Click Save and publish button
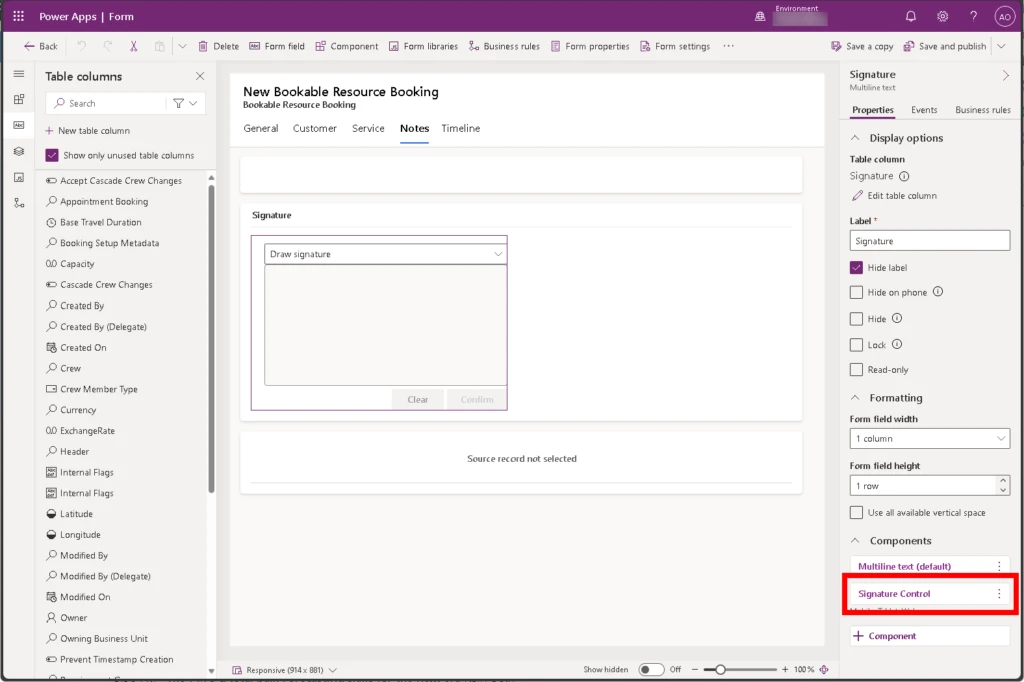The width and height of the screenshot is (1024, 682). (x=945, y=46)
